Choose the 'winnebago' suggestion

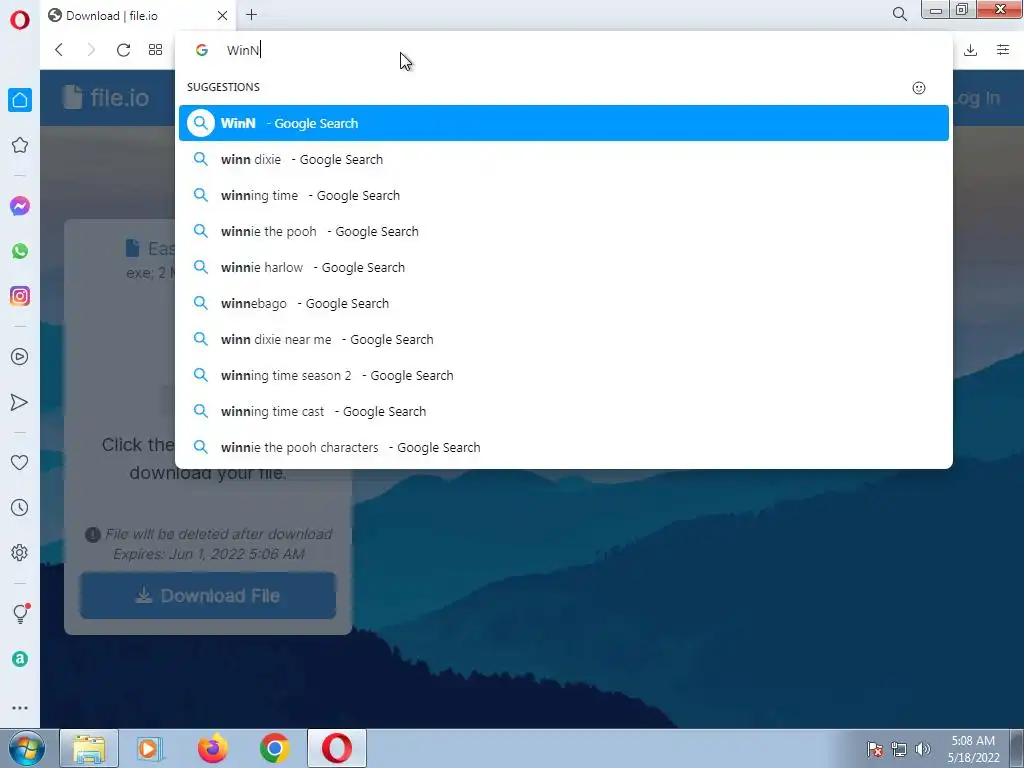564,303
